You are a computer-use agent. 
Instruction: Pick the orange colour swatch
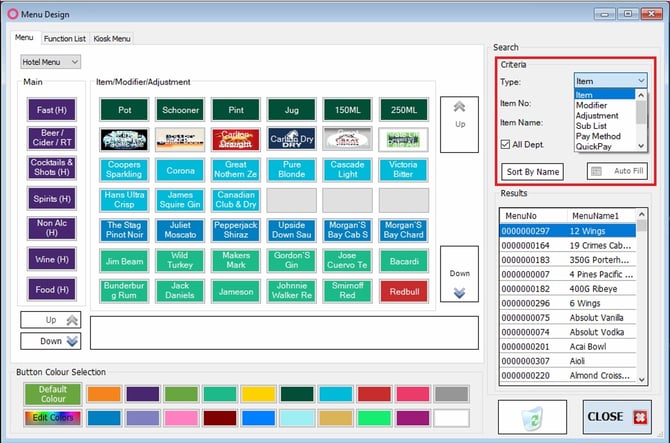[x=104, y=394]
